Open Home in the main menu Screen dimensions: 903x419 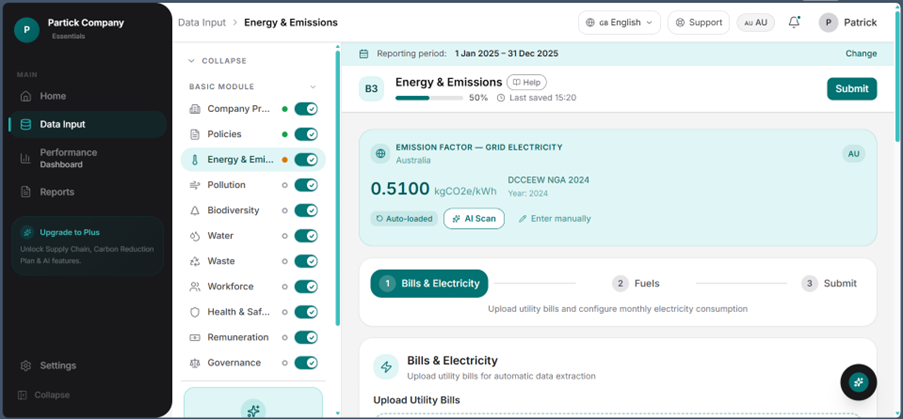pos(88,96)
